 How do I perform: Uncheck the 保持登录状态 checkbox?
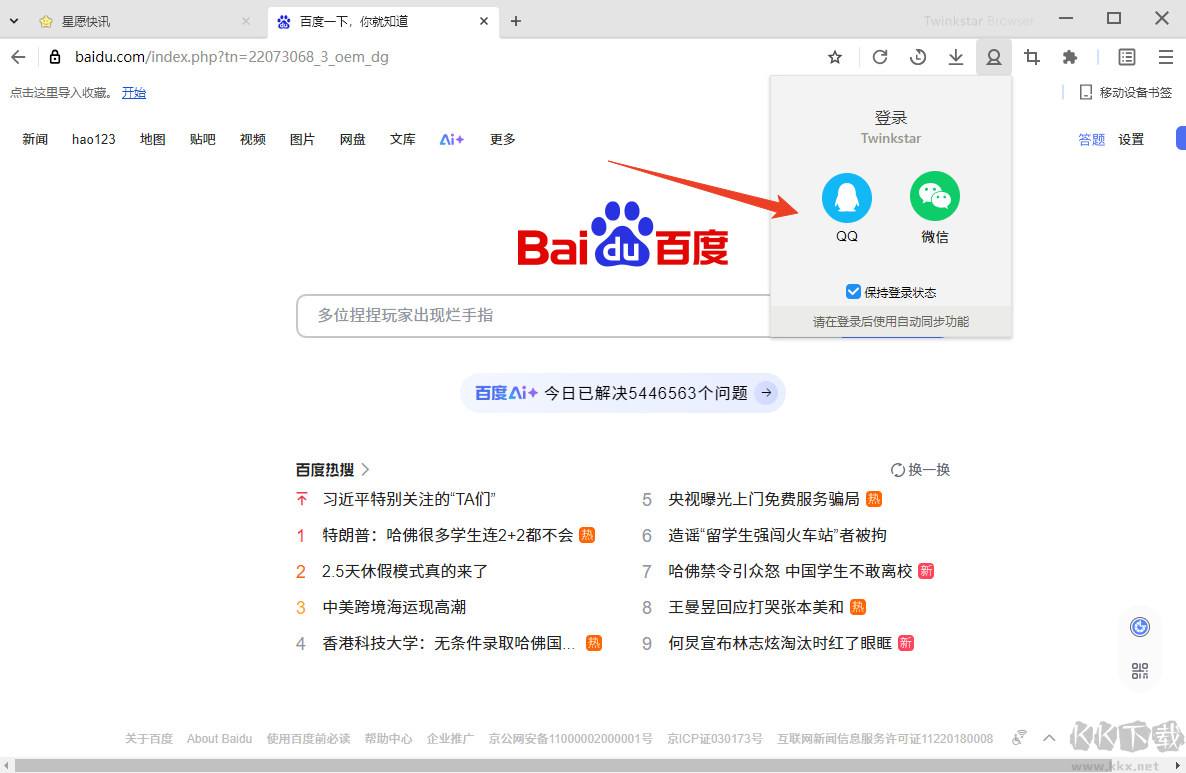852,292
